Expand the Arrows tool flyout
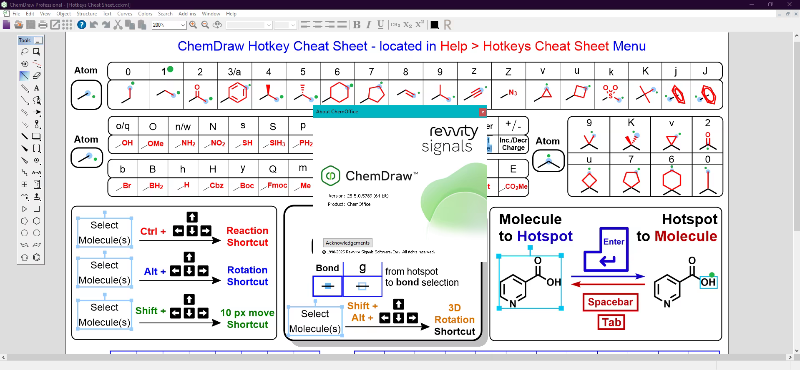The width and height of the screenshot is (800, 370). click(x=37, y=111)
